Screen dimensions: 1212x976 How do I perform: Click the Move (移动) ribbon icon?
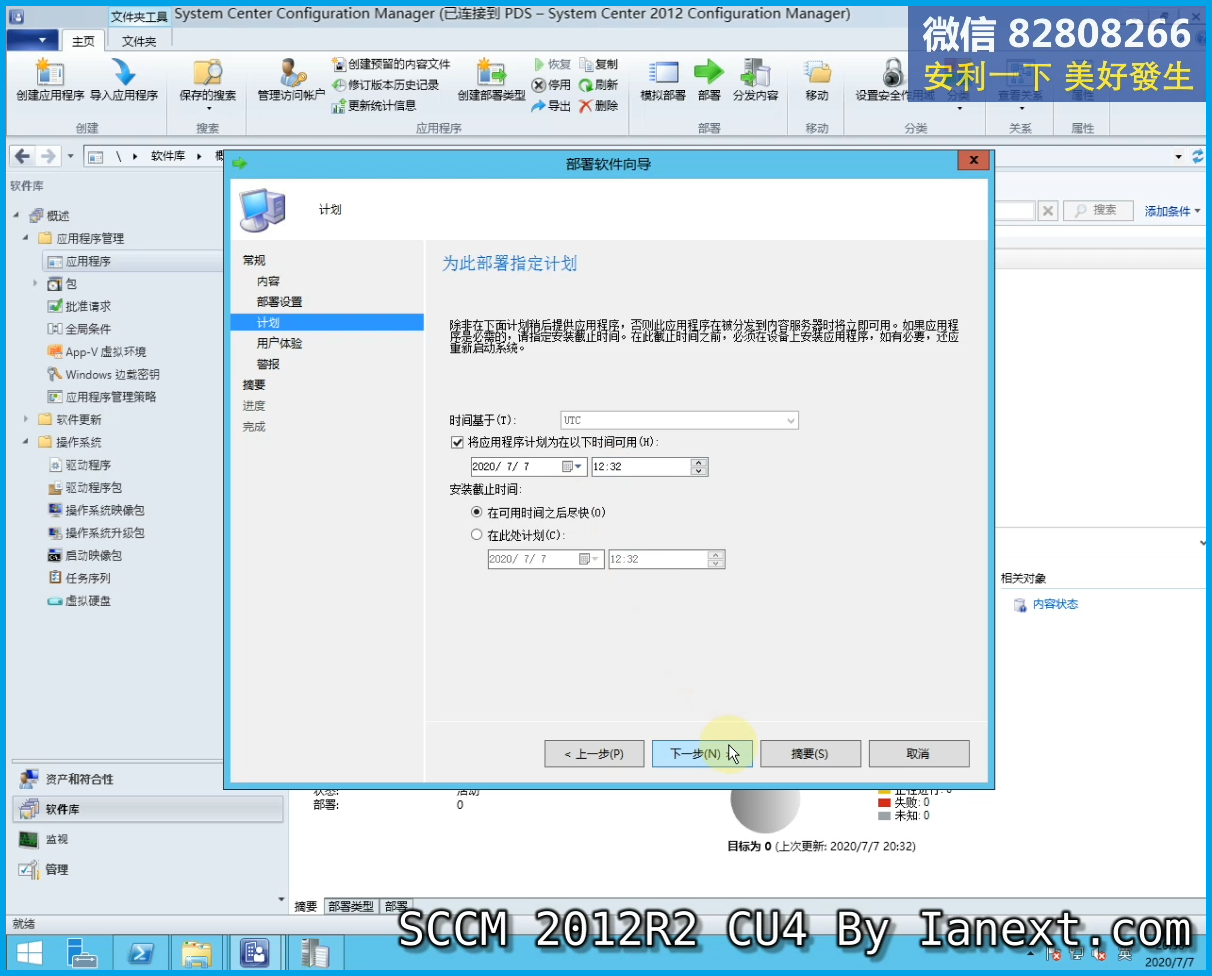817,80
